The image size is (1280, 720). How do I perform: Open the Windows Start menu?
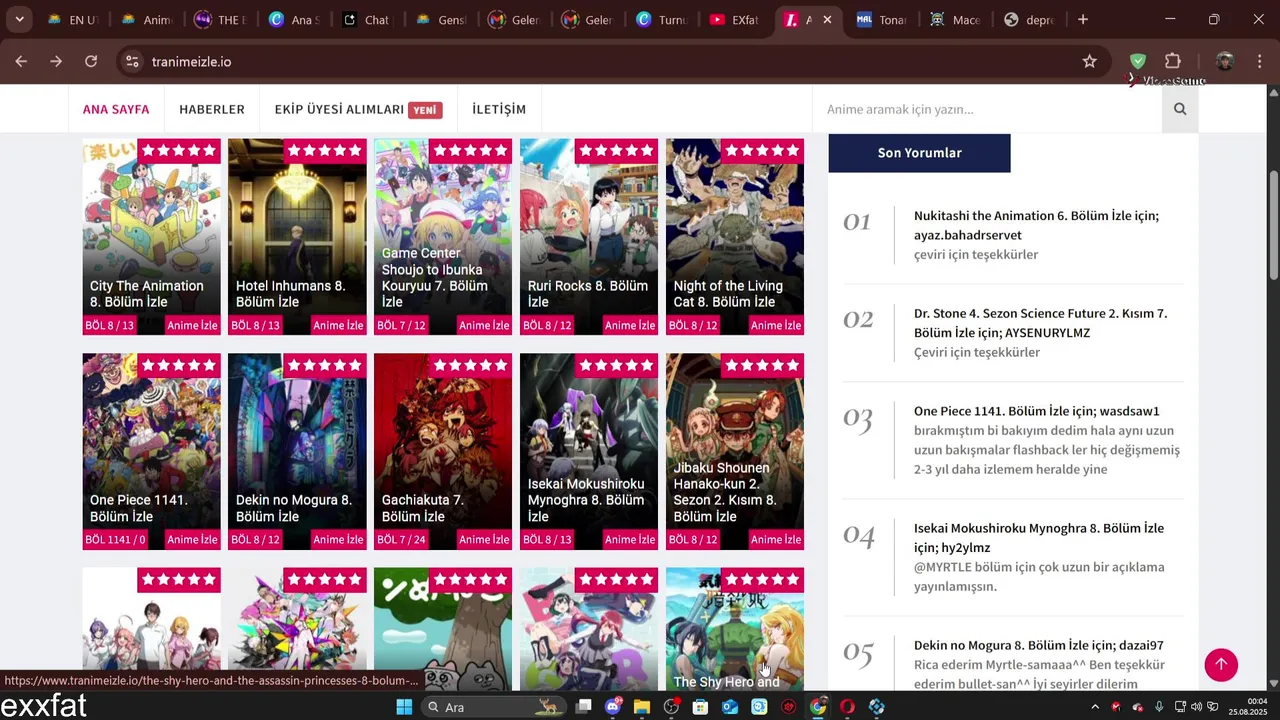pos(404,707)
